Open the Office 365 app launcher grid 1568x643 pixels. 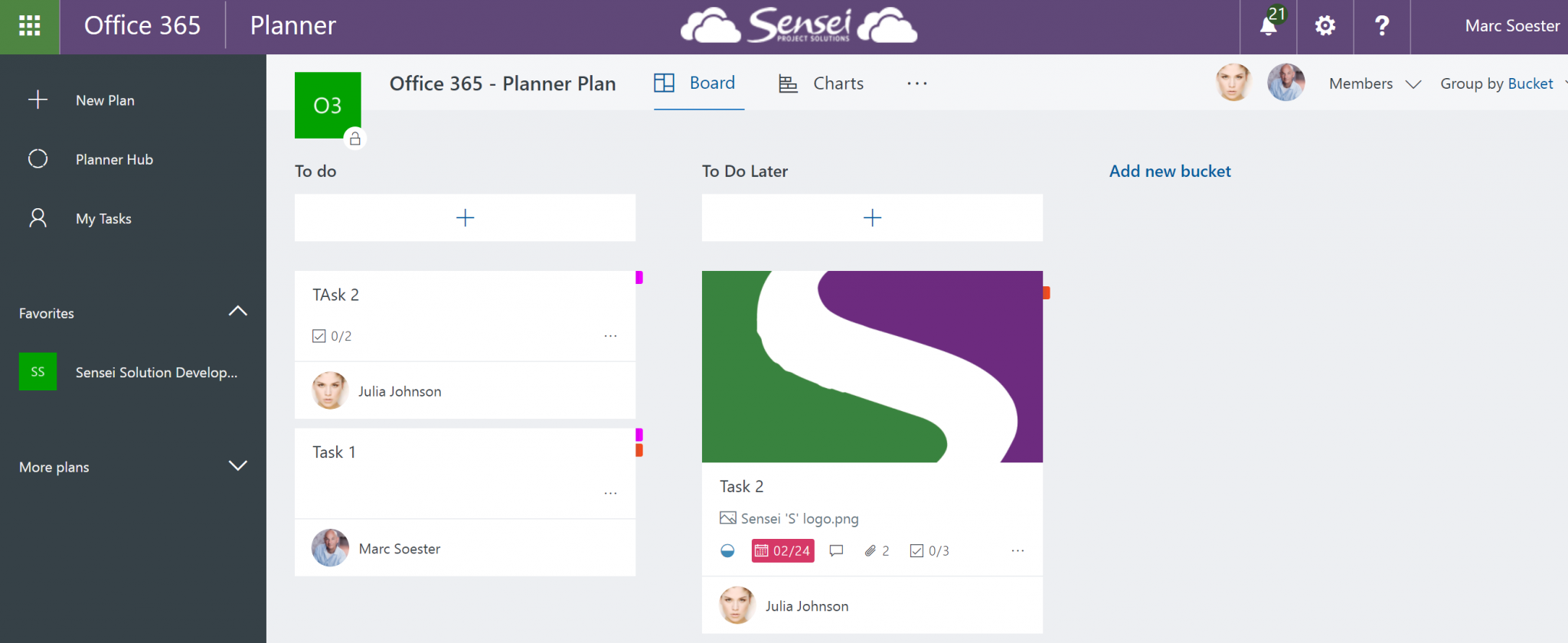29,26
